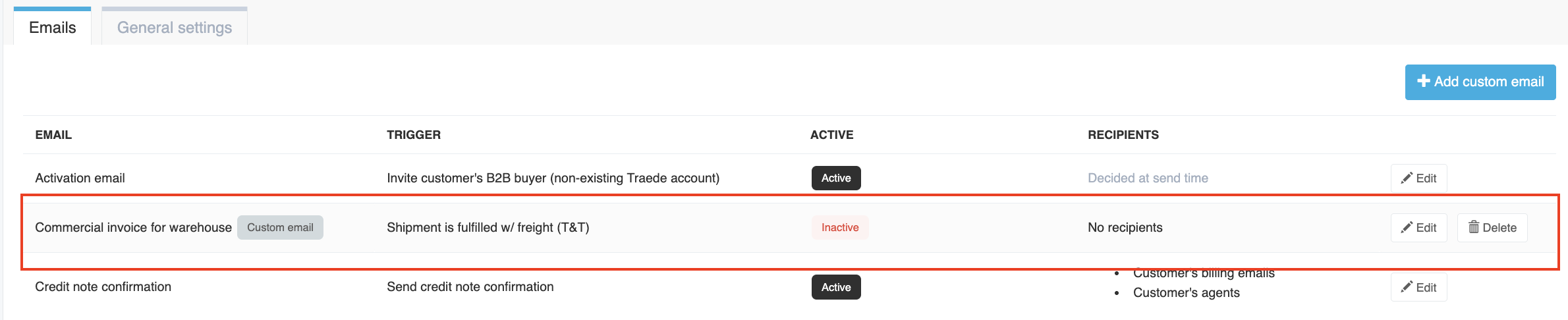Select the Emails tab
Image resolution: width=1568 pixels, height=320 pixels.
pos(53,27)
